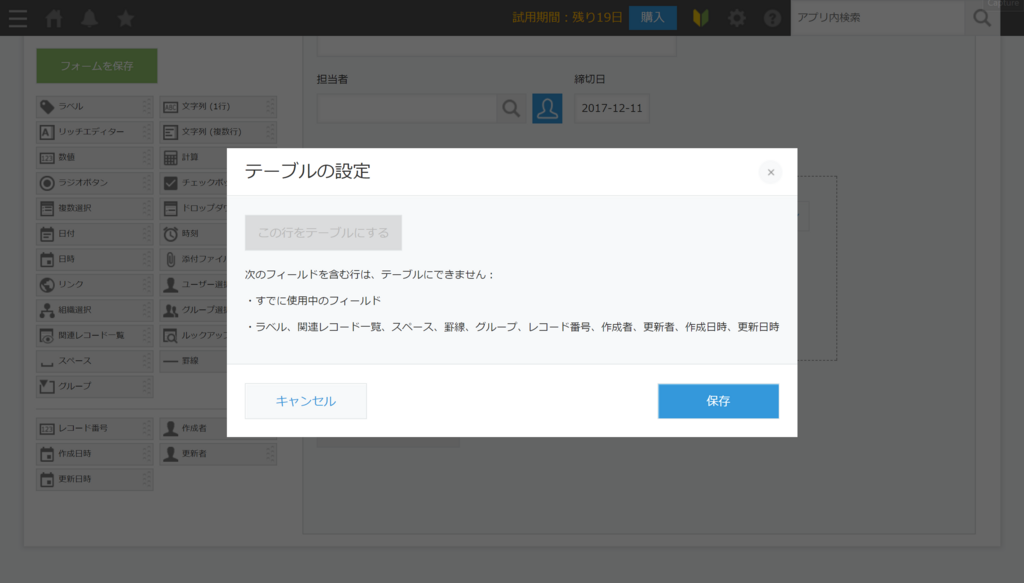Select the 計算 field item
Viewport: 1024px width, 583px height.
coord(194,157)
